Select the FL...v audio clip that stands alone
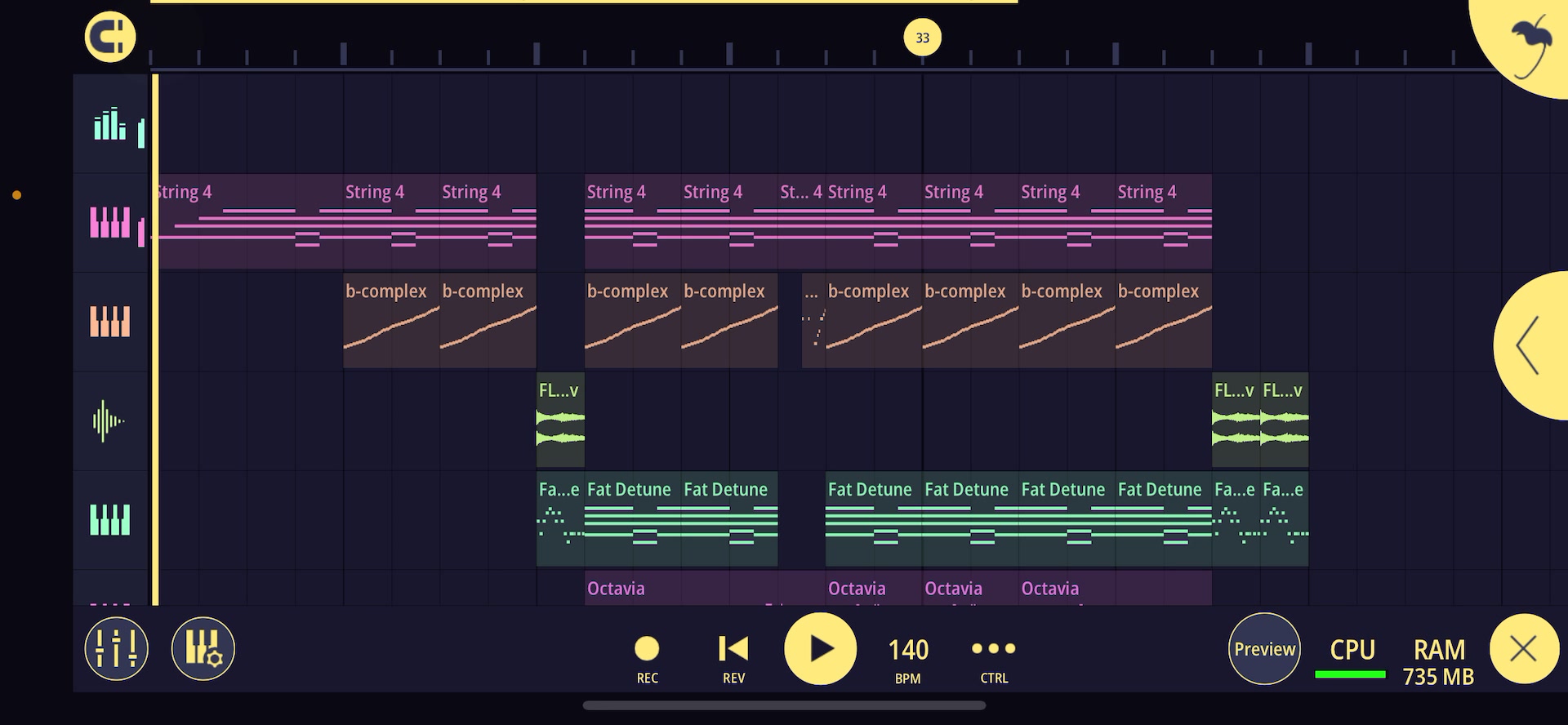 click(560, 420)
